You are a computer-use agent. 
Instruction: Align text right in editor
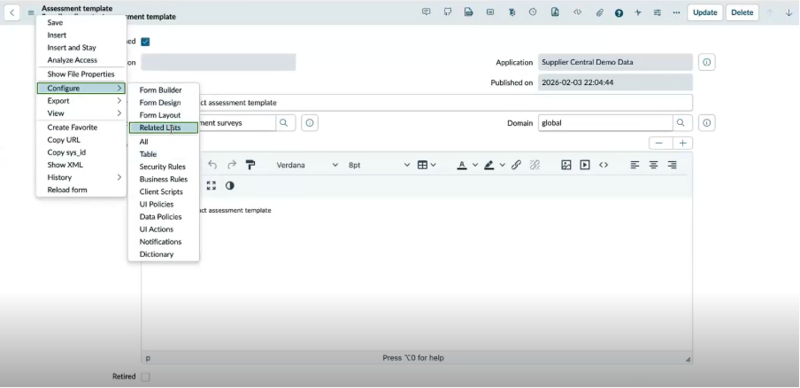click(x=672, y=165)
